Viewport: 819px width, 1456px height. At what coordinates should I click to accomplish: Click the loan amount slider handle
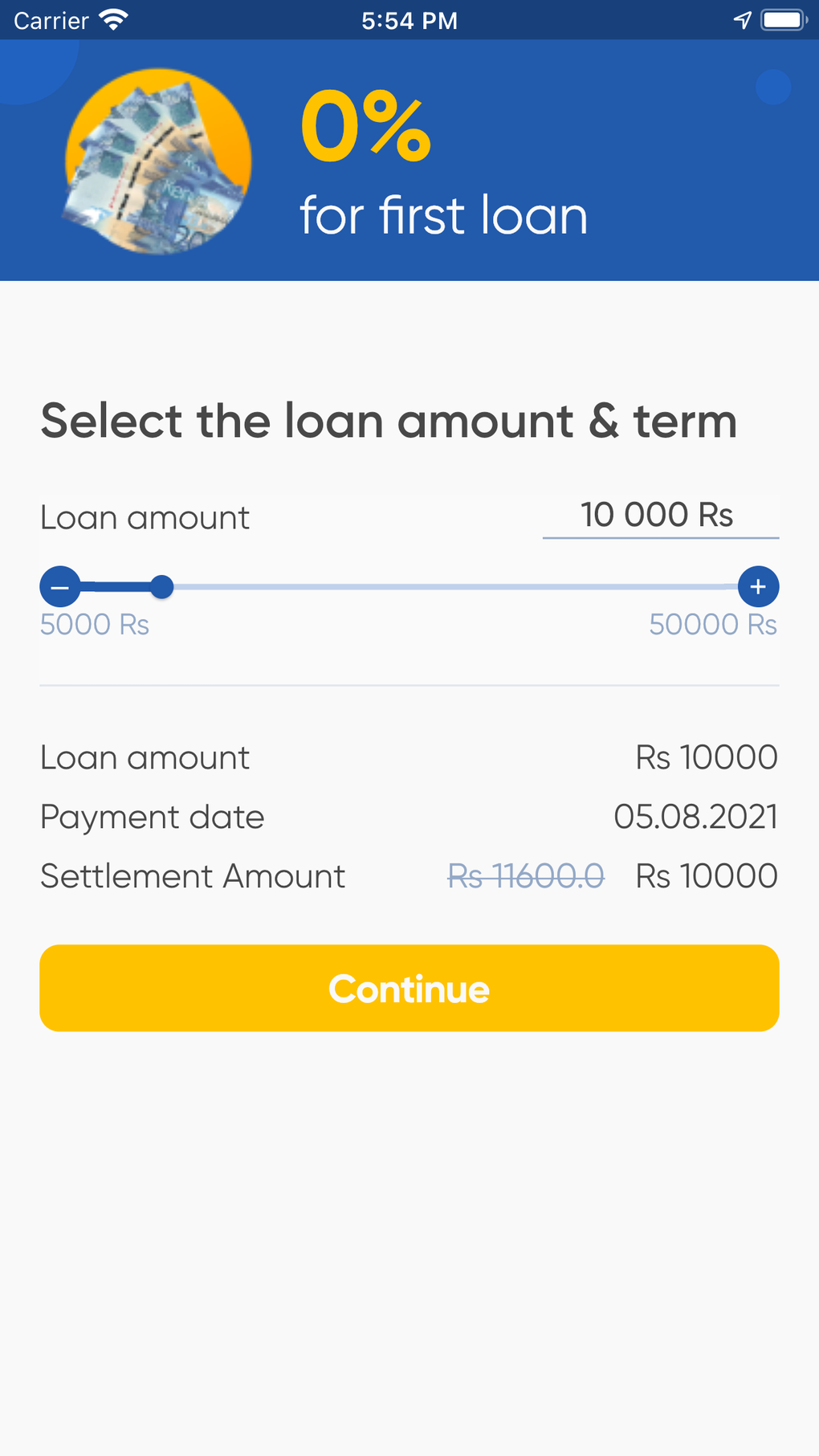pyautogui.click(x=162, y=587)
